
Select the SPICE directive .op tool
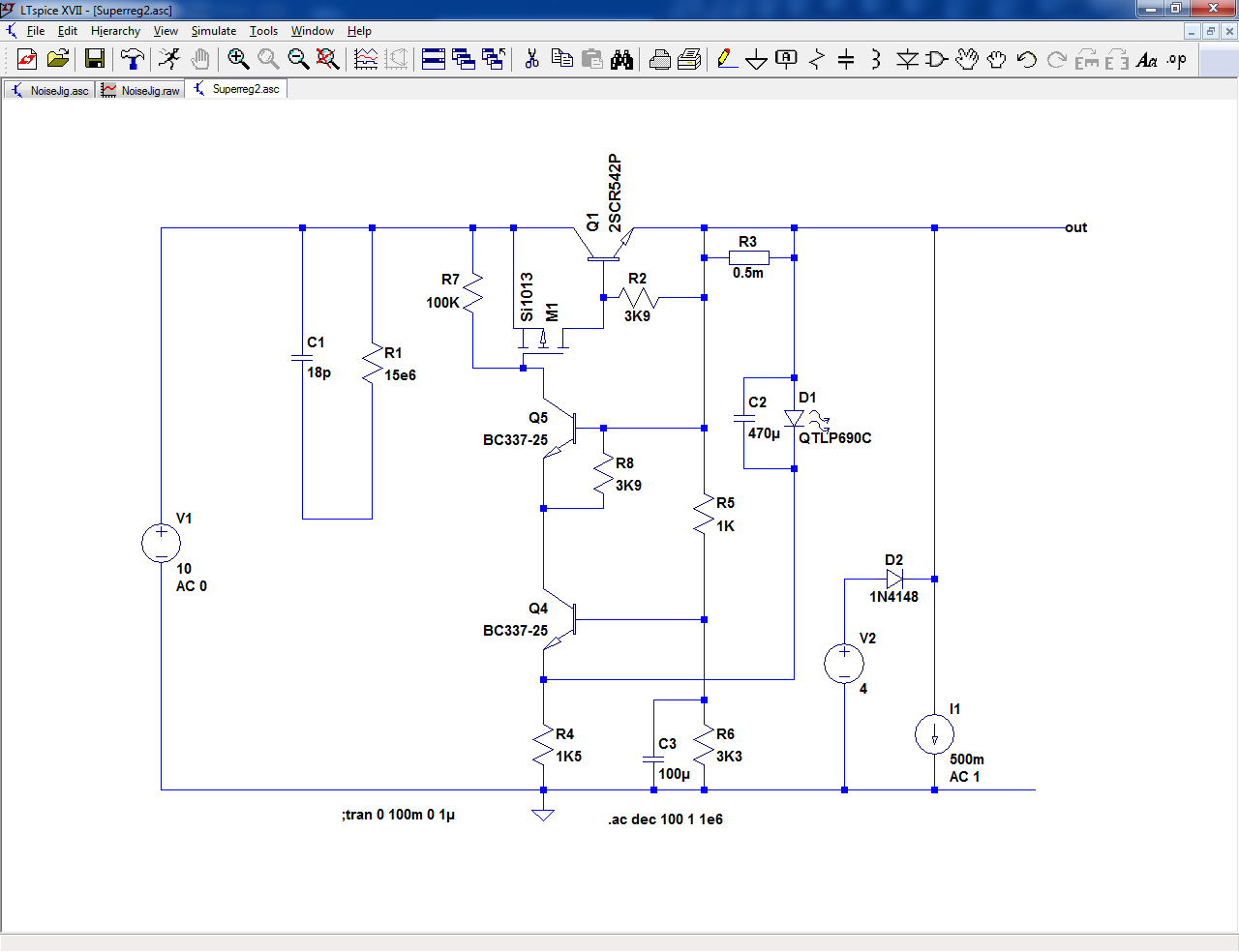(x=1177, y=60)
